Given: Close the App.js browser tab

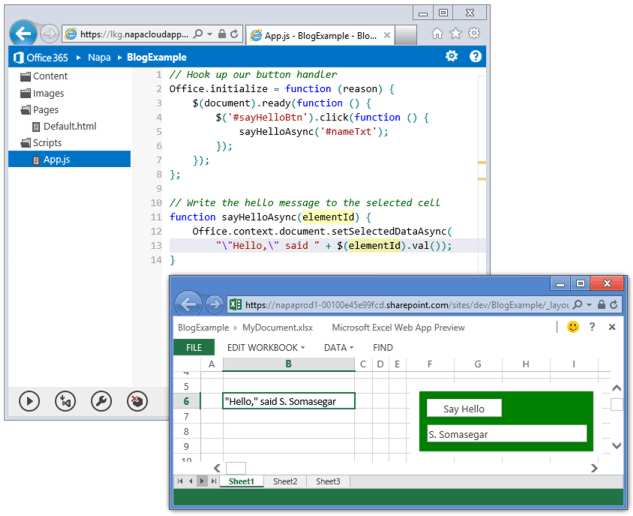Looking at the screenshot, I should [x=387, y=36].
